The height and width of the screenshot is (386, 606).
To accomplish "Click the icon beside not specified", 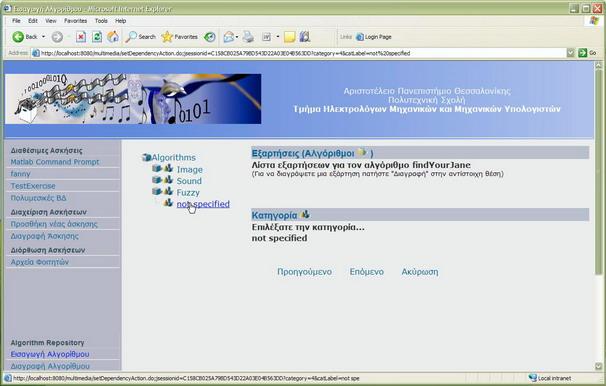I will 168,202.
